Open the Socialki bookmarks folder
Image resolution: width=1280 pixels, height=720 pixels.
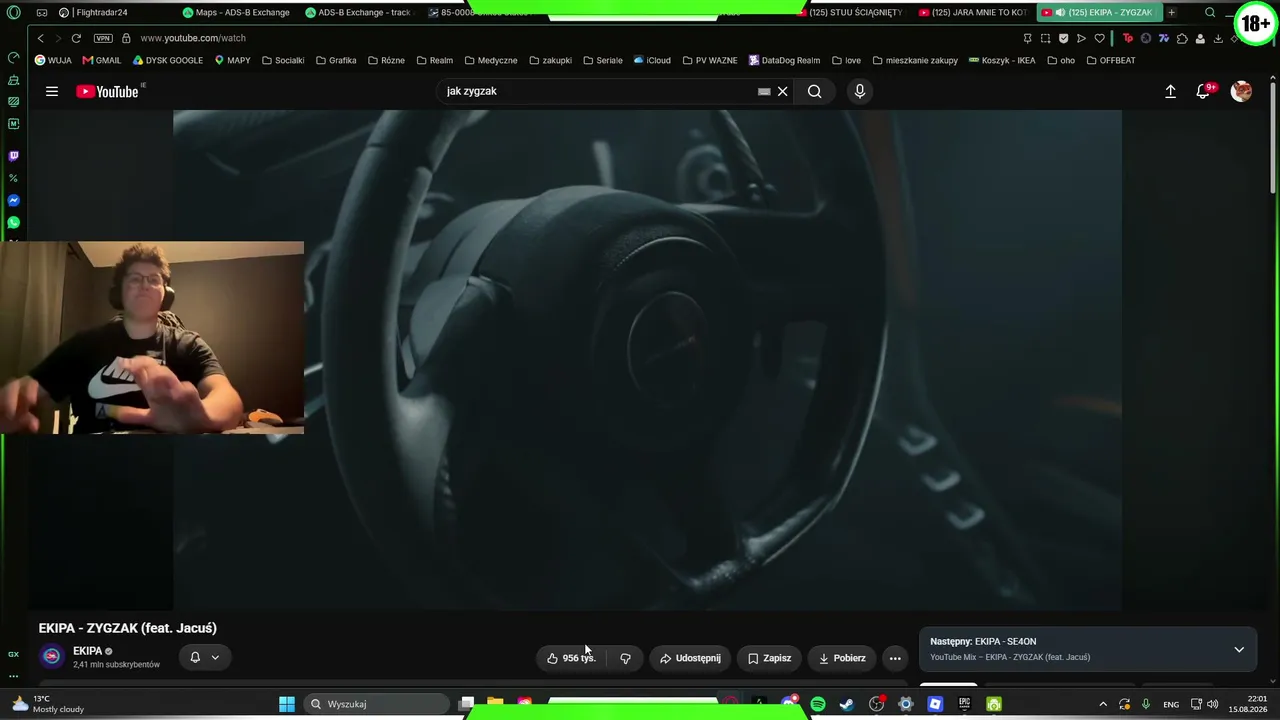[283, 60]
